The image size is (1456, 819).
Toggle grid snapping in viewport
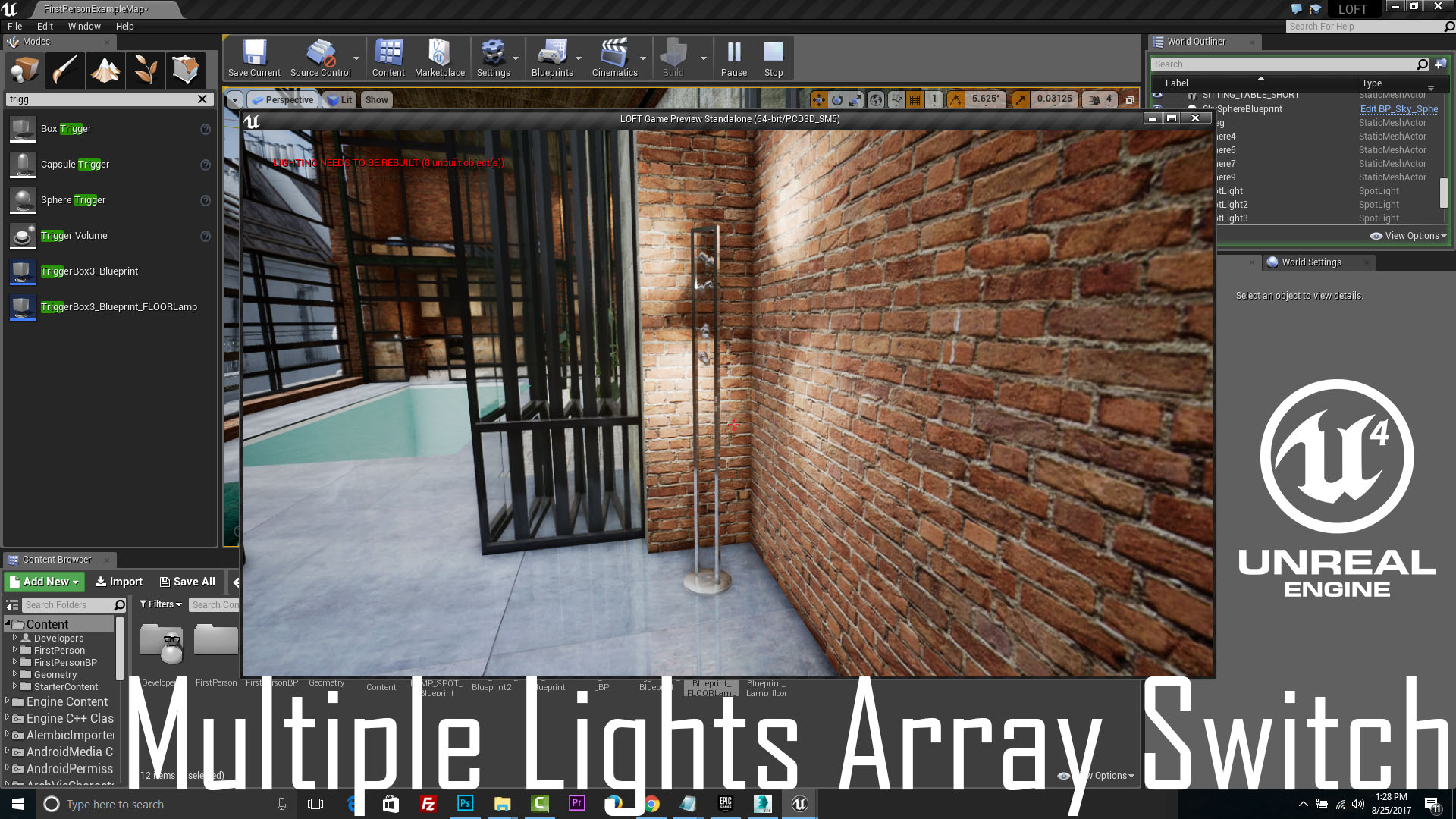915,99
